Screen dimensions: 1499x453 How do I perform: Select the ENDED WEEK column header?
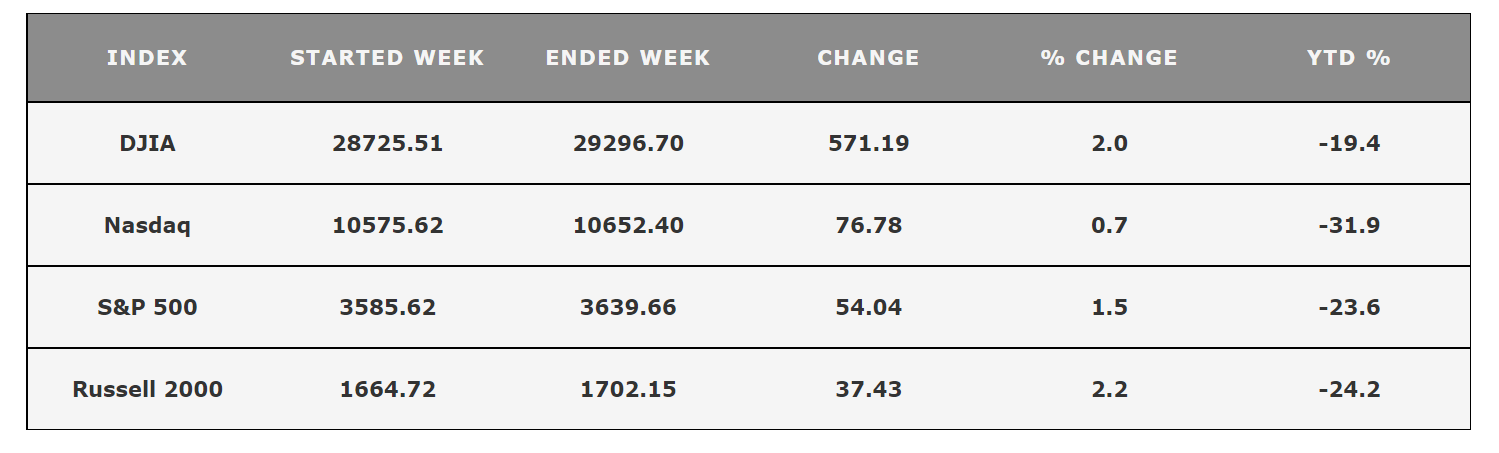click(628, 58)
